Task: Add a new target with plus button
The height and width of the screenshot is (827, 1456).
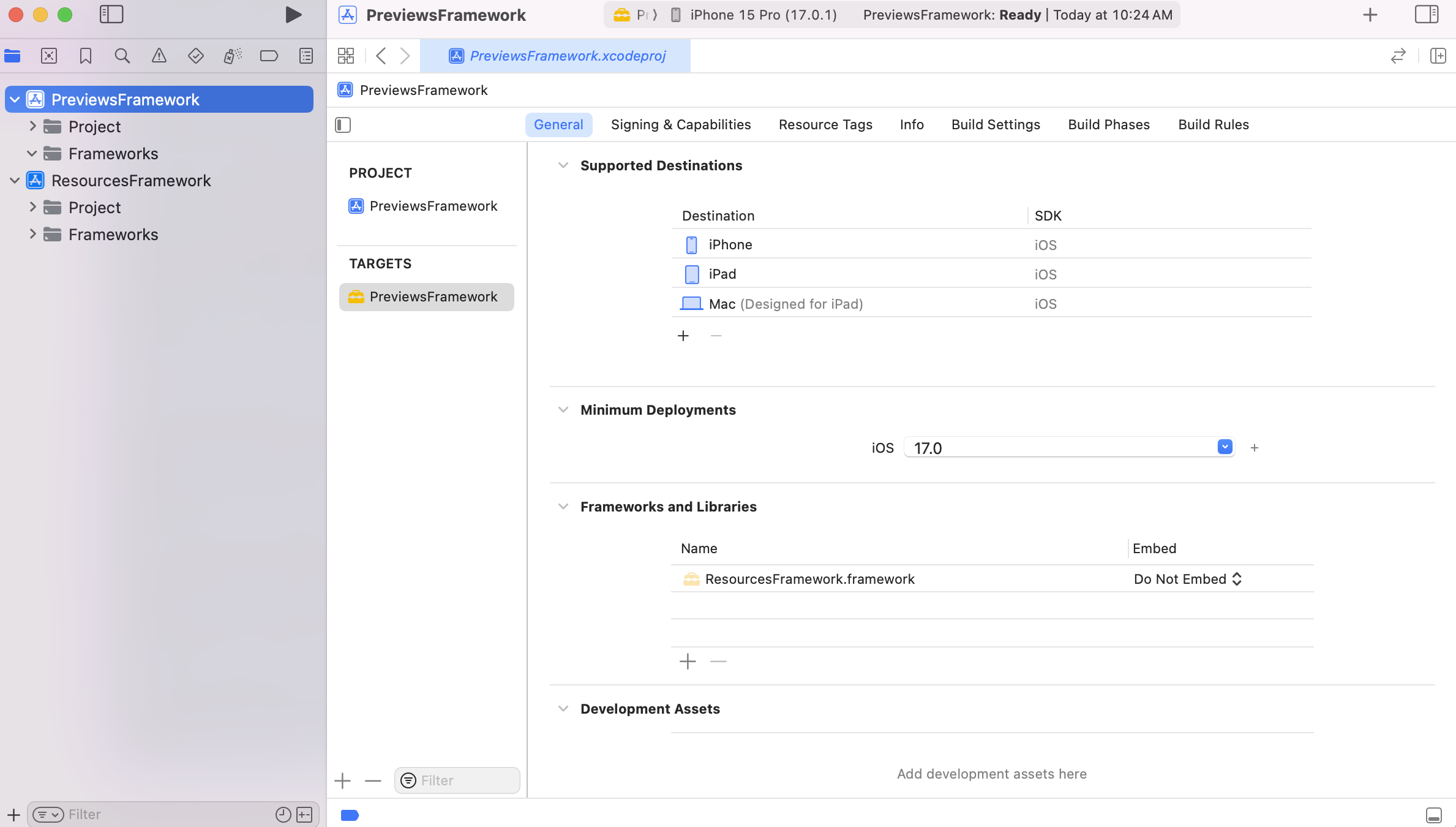Action: pyautogui.click(x=343, y=780)
